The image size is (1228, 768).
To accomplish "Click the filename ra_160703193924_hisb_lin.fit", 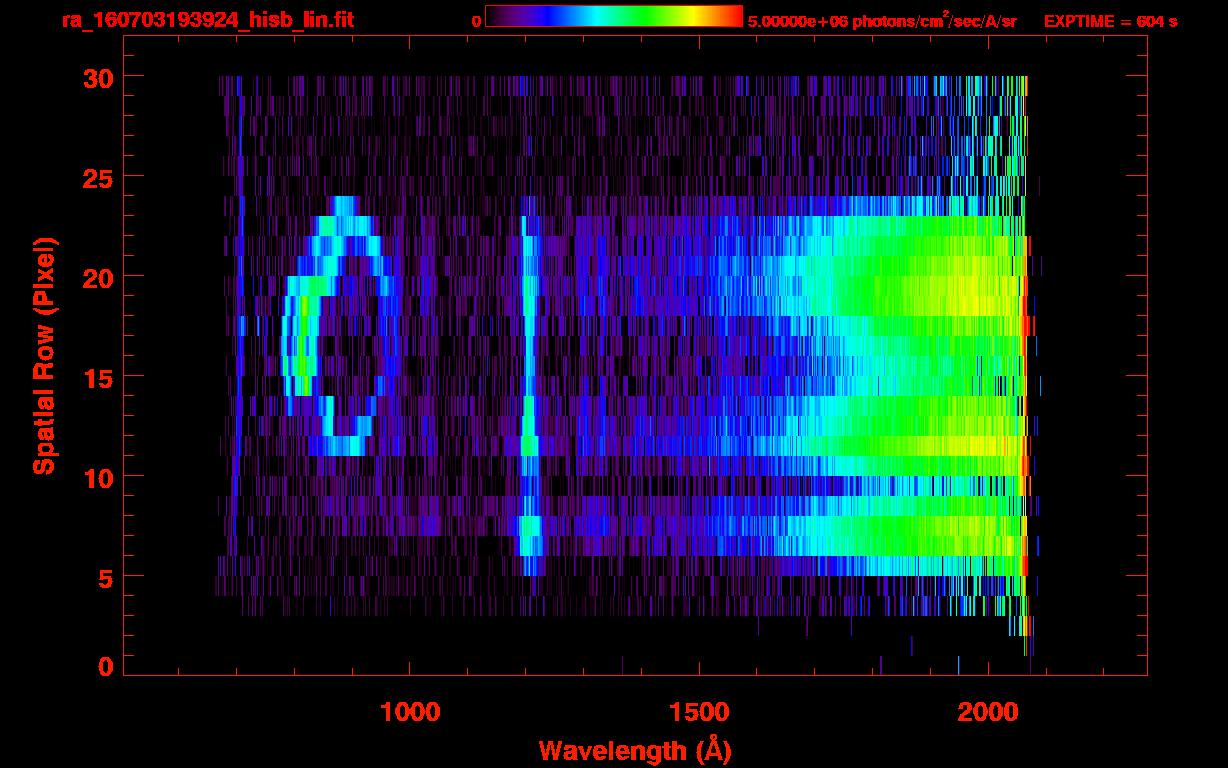I will (207, 20).
